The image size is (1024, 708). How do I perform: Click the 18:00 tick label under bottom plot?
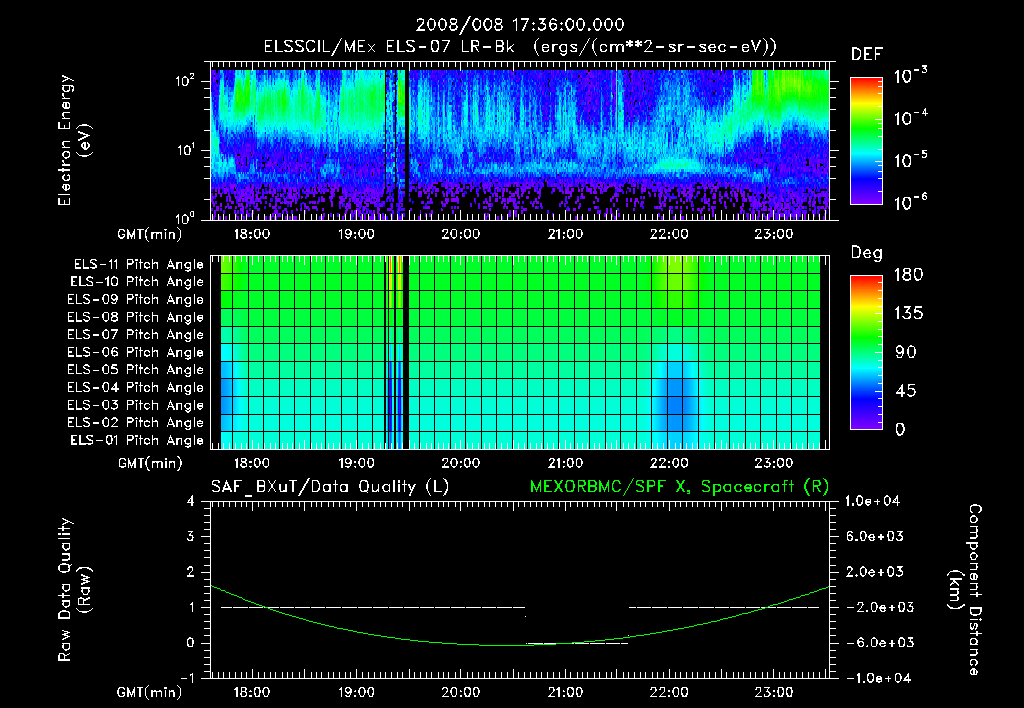pos(251,692)
